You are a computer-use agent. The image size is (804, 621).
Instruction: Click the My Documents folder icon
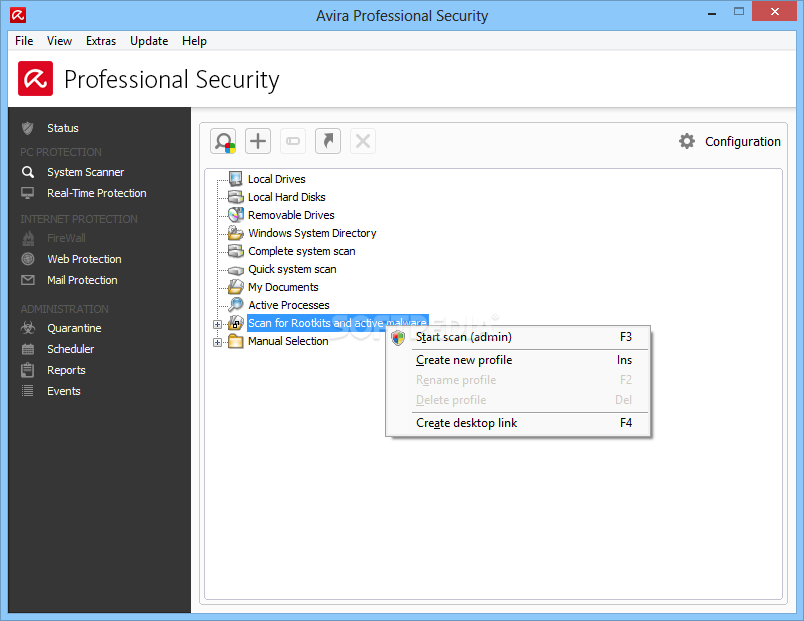(x=235, y=287)
